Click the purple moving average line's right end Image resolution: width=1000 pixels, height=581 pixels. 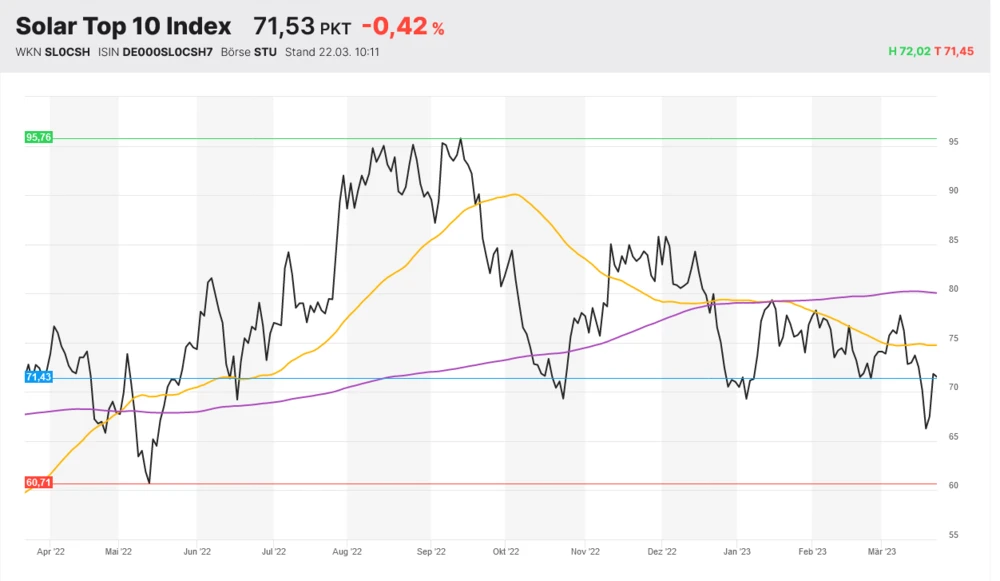click(x=935, y=292)
